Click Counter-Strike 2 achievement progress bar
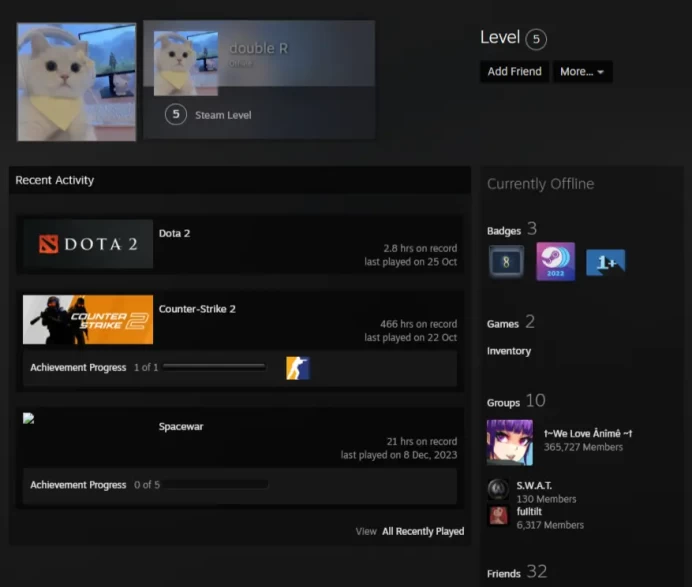The height and width of the screenshot is (587, 692). tap(214, 367)
